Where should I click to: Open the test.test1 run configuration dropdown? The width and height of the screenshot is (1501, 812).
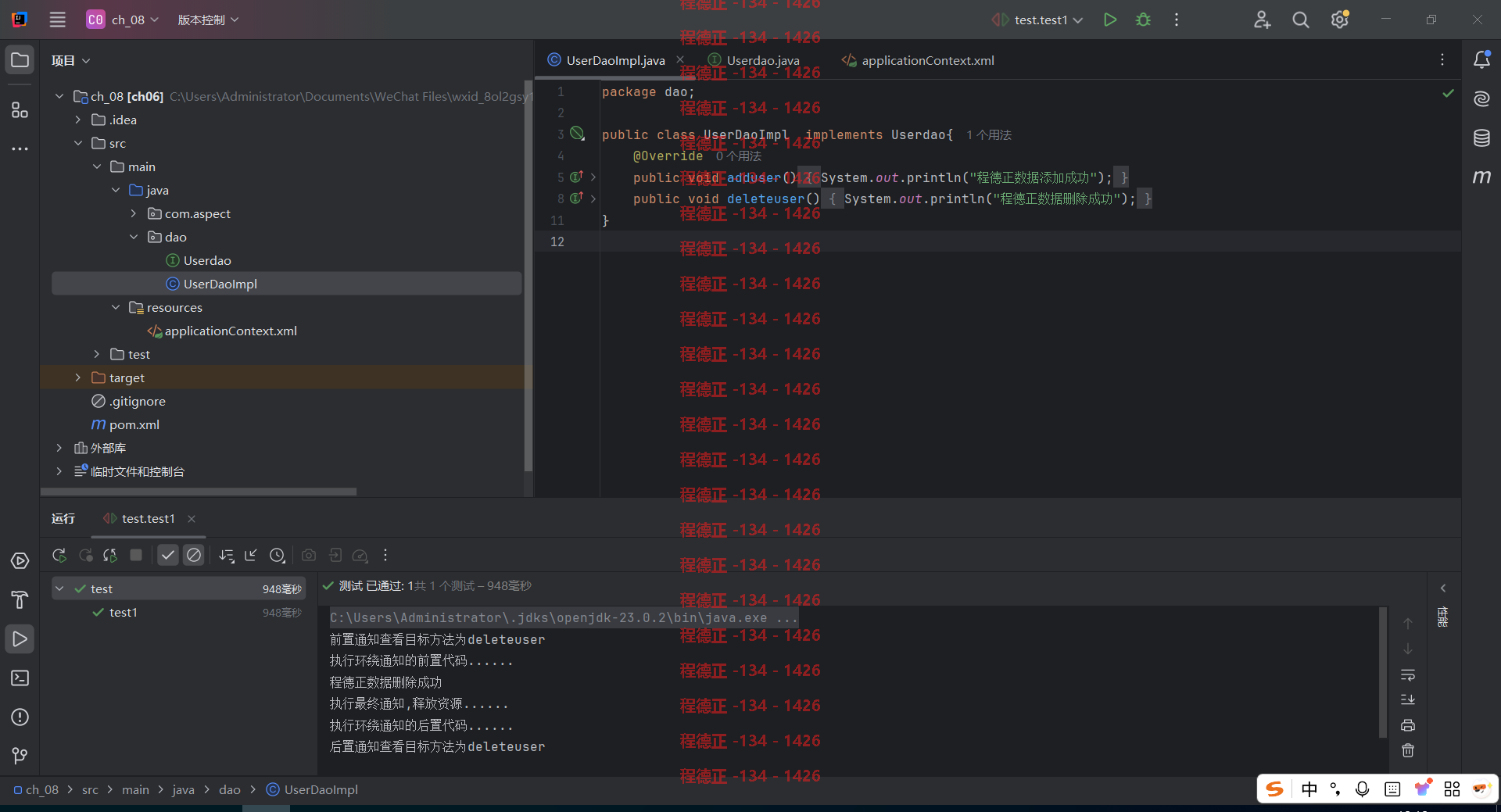tap(1037, 20)
